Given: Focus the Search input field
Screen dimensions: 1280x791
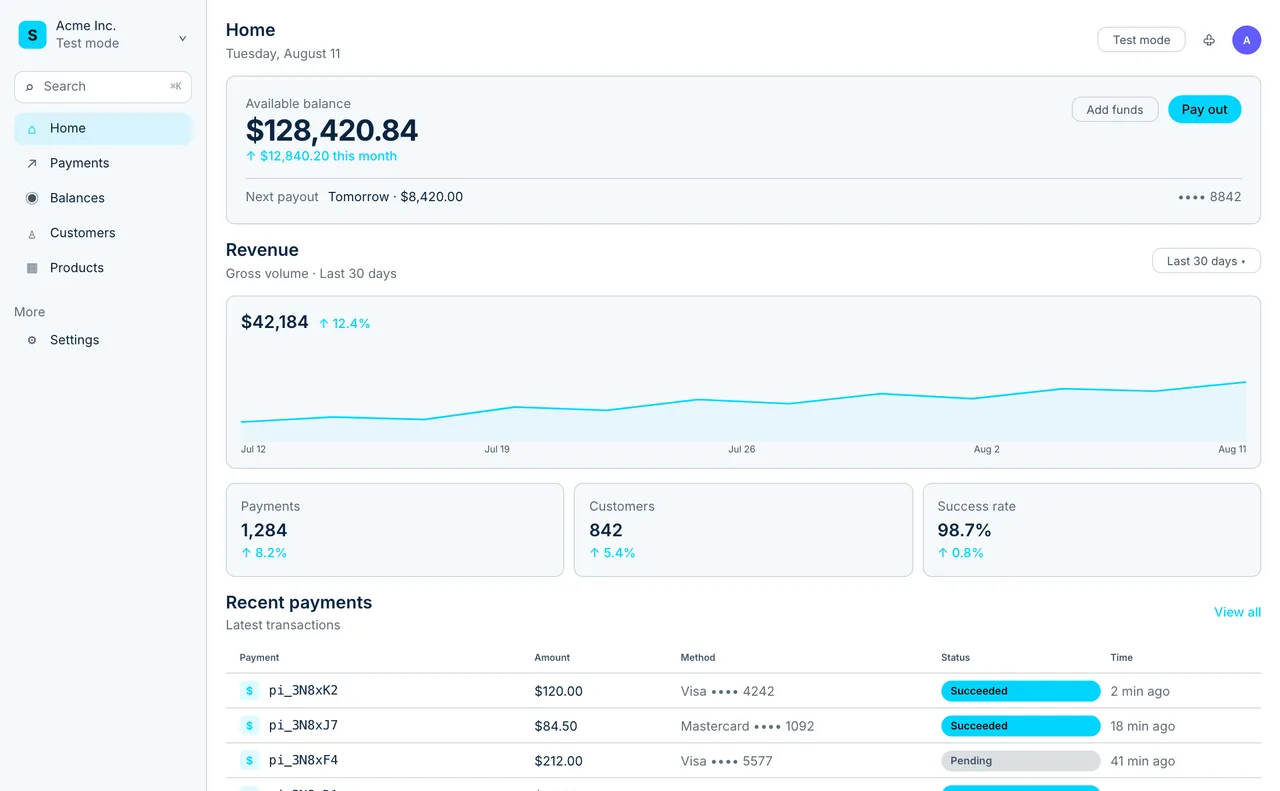Looking at the screenshot, I should (103, 87).
